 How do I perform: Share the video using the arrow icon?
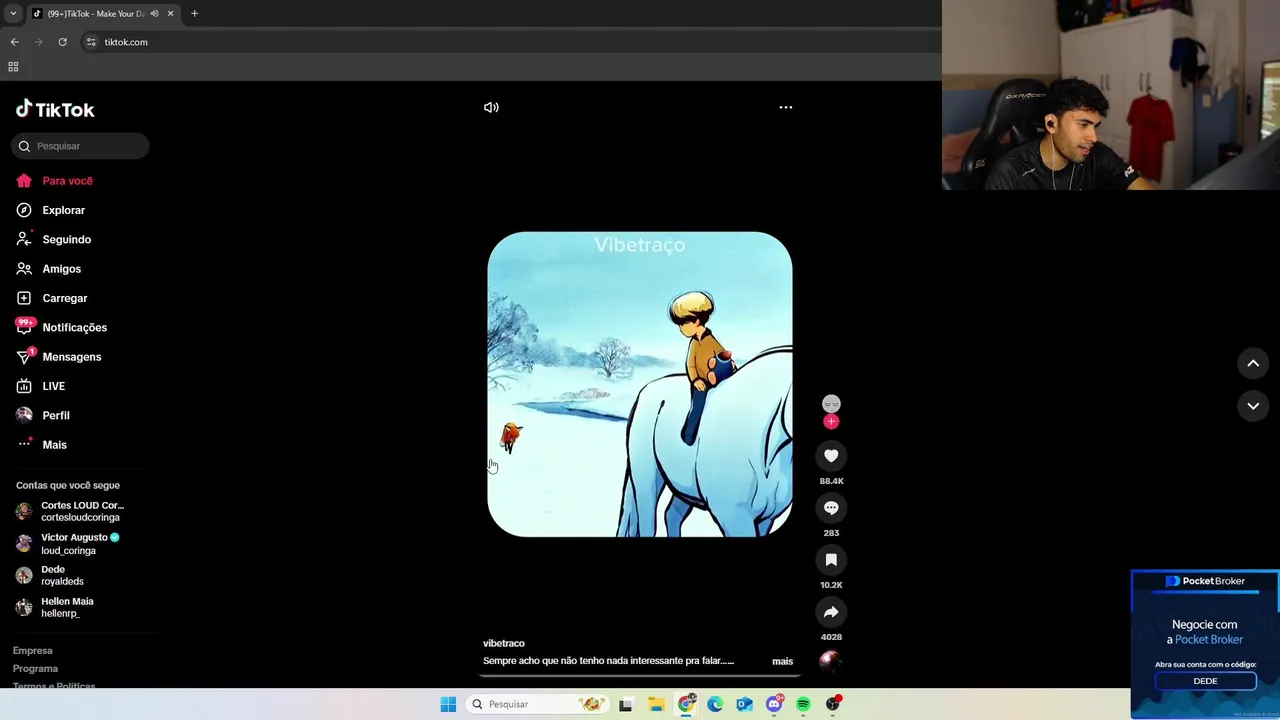coord(831,612)
